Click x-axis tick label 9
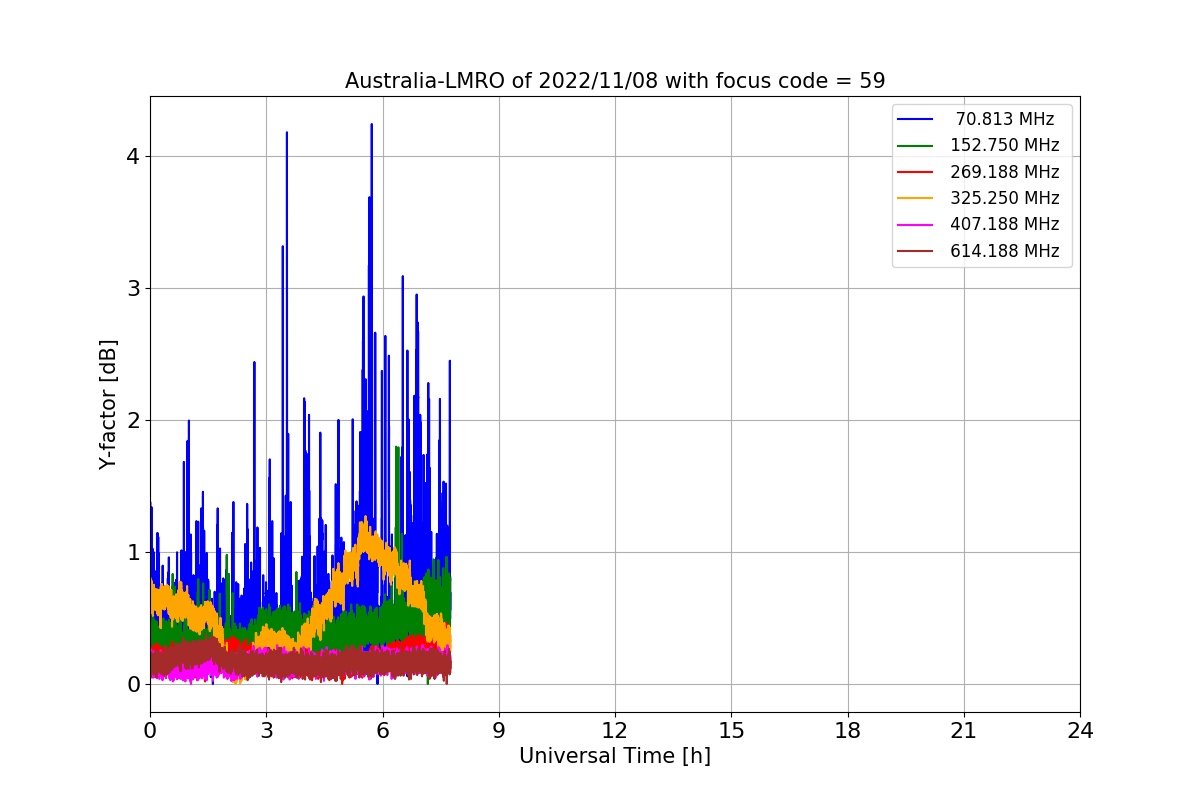Viewport: 1200px width, 800px height. (x=498, y=731)
